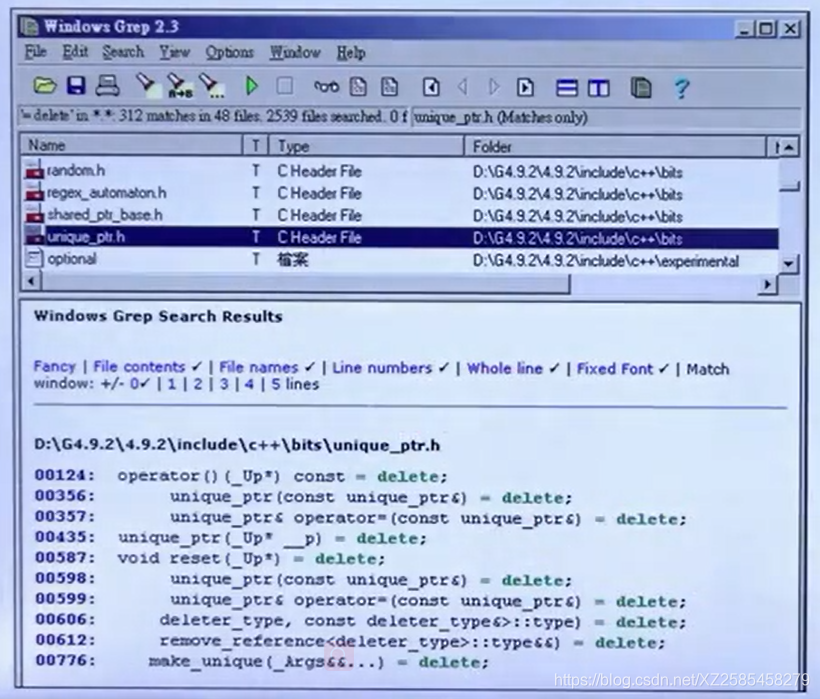Toggle the File contents option link
This screenshot has height=699, width=820.
tap(139, 367)
